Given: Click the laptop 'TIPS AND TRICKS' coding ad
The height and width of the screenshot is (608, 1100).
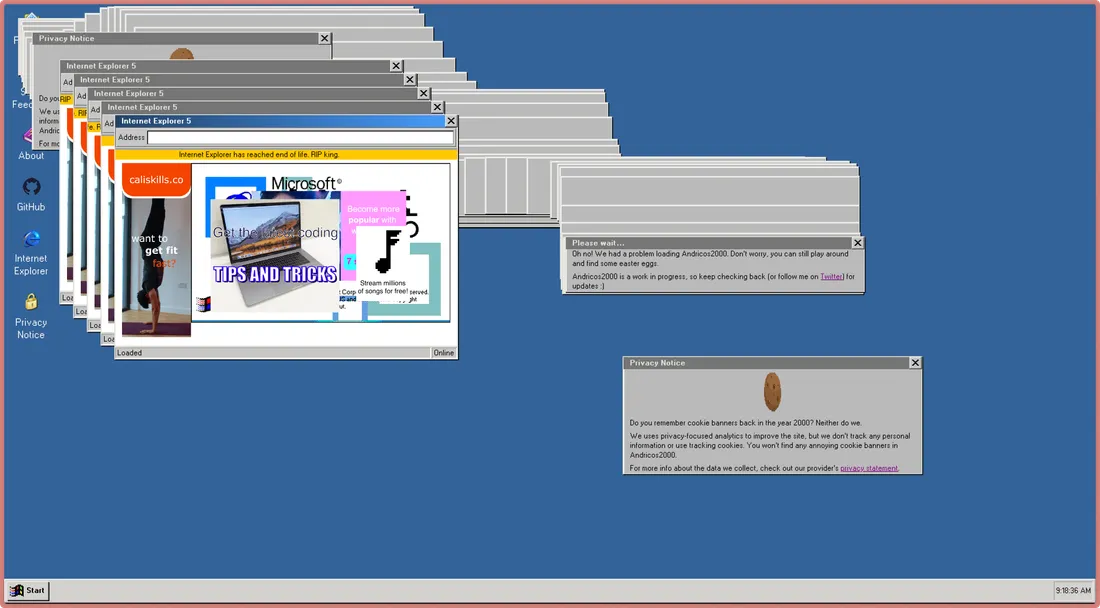Looking at the screenshot, I should 275,256.
